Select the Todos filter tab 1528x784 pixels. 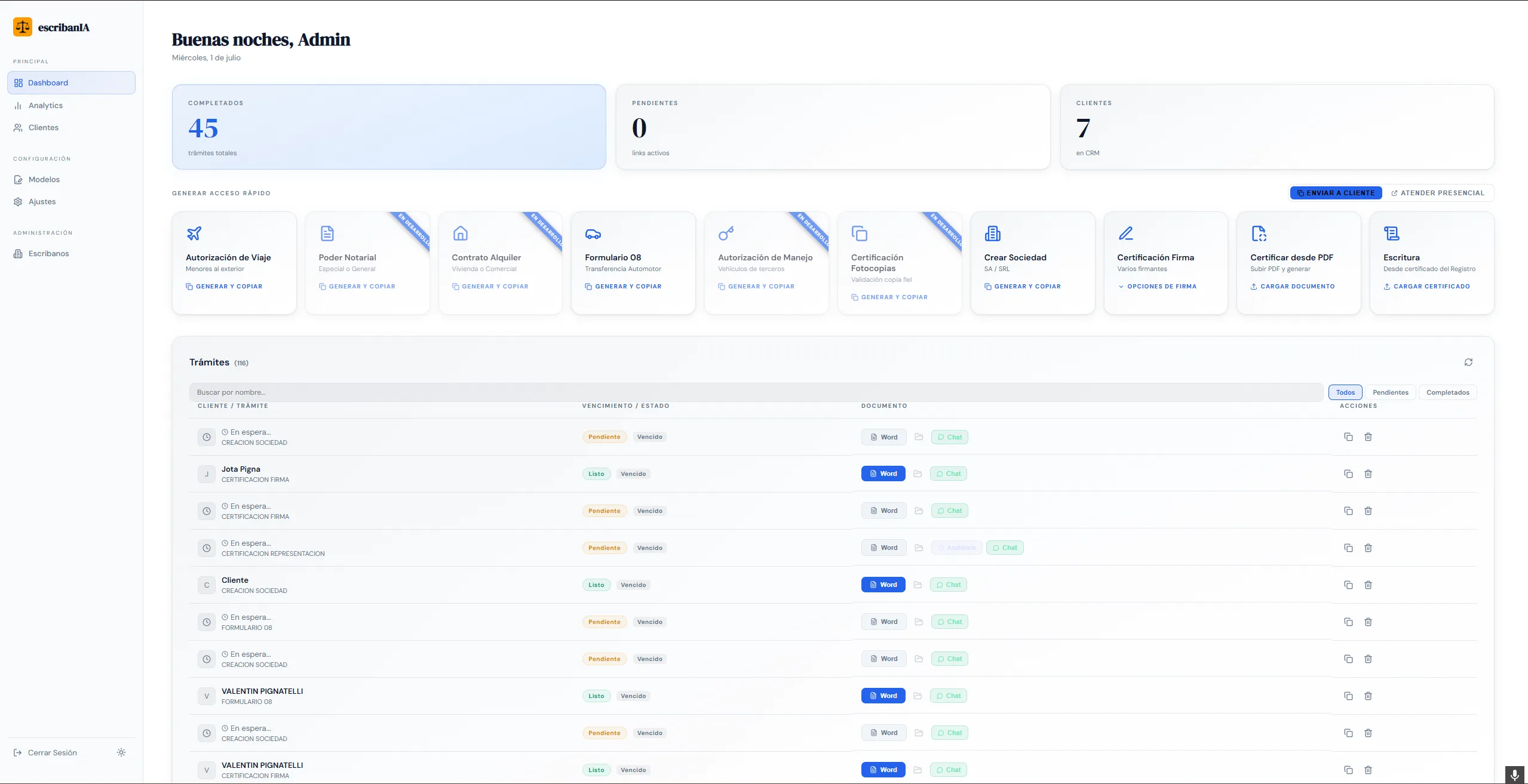click(x=1345, y=392)
